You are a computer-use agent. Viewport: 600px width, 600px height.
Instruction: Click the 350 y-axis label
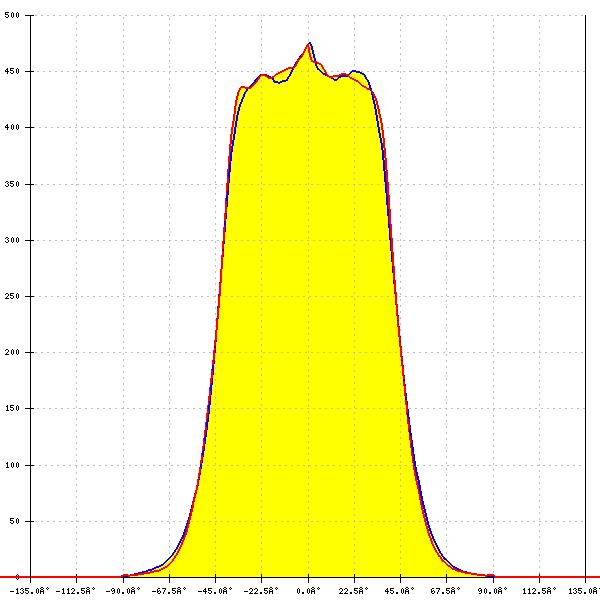(11, 184)
